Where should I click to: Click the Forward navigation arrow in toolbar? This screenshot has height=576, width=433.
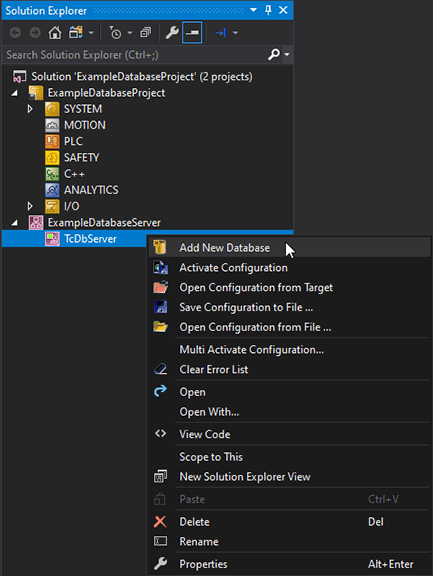coord(35,33)
